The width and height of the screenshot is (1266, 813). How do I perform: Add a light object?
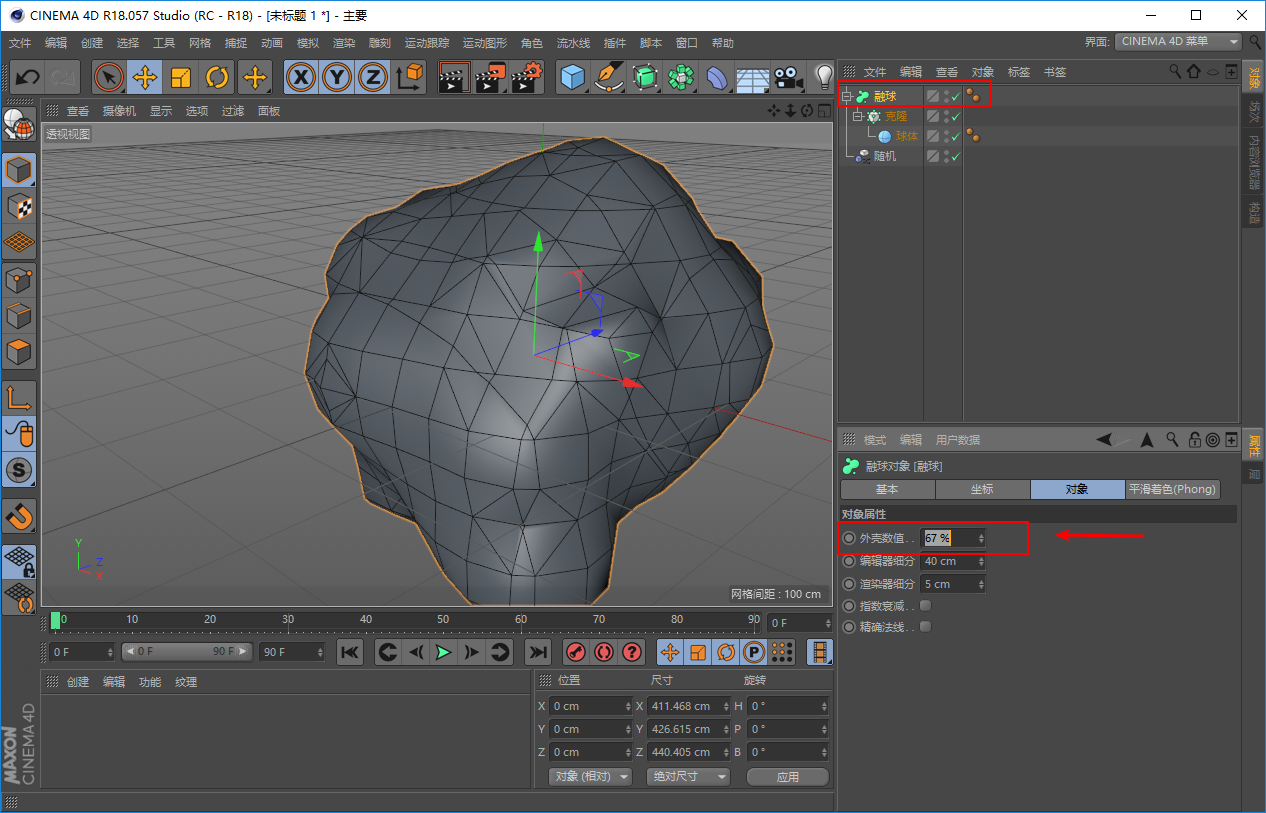[x=823, y=77]
